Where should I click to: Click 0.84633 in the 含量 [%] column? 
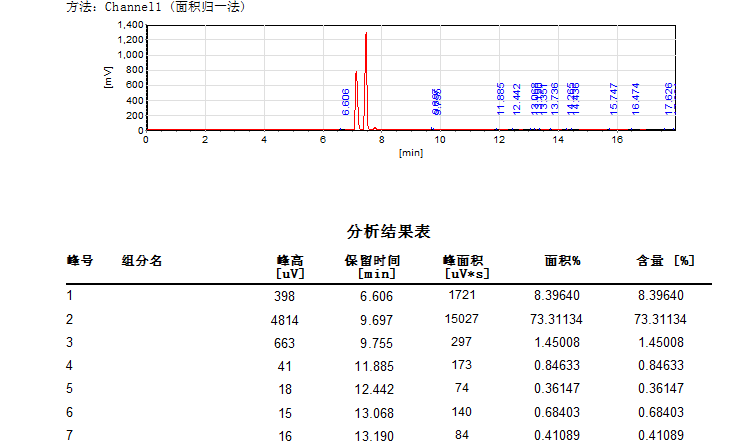660,365
